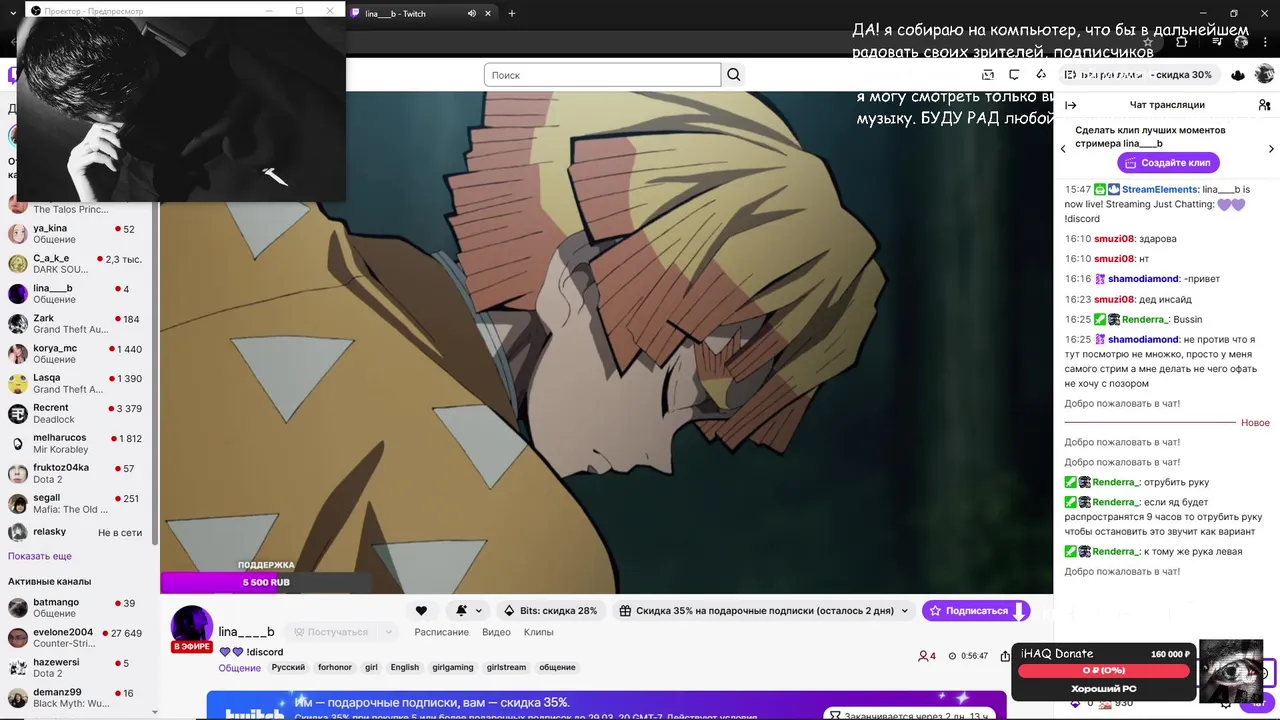Open batmanqo channel under Активные каналы

click(x=77, y=608)
